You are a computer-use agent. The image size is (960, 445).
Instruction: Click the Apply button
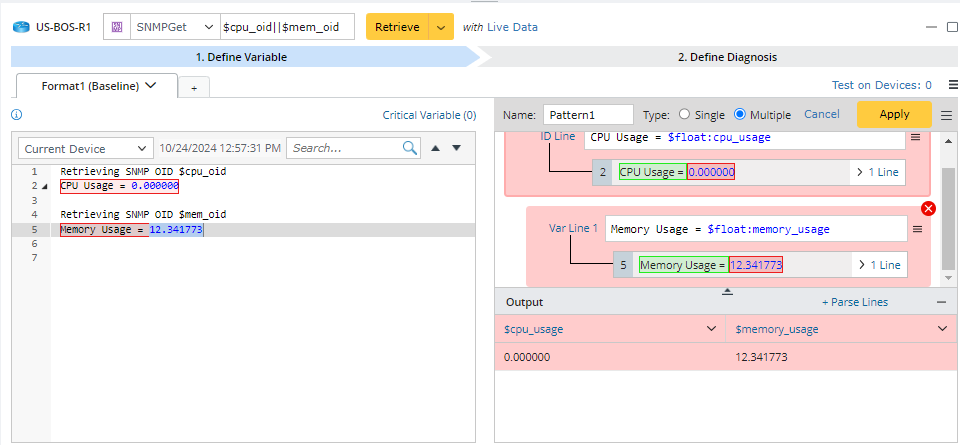[894, 114]
